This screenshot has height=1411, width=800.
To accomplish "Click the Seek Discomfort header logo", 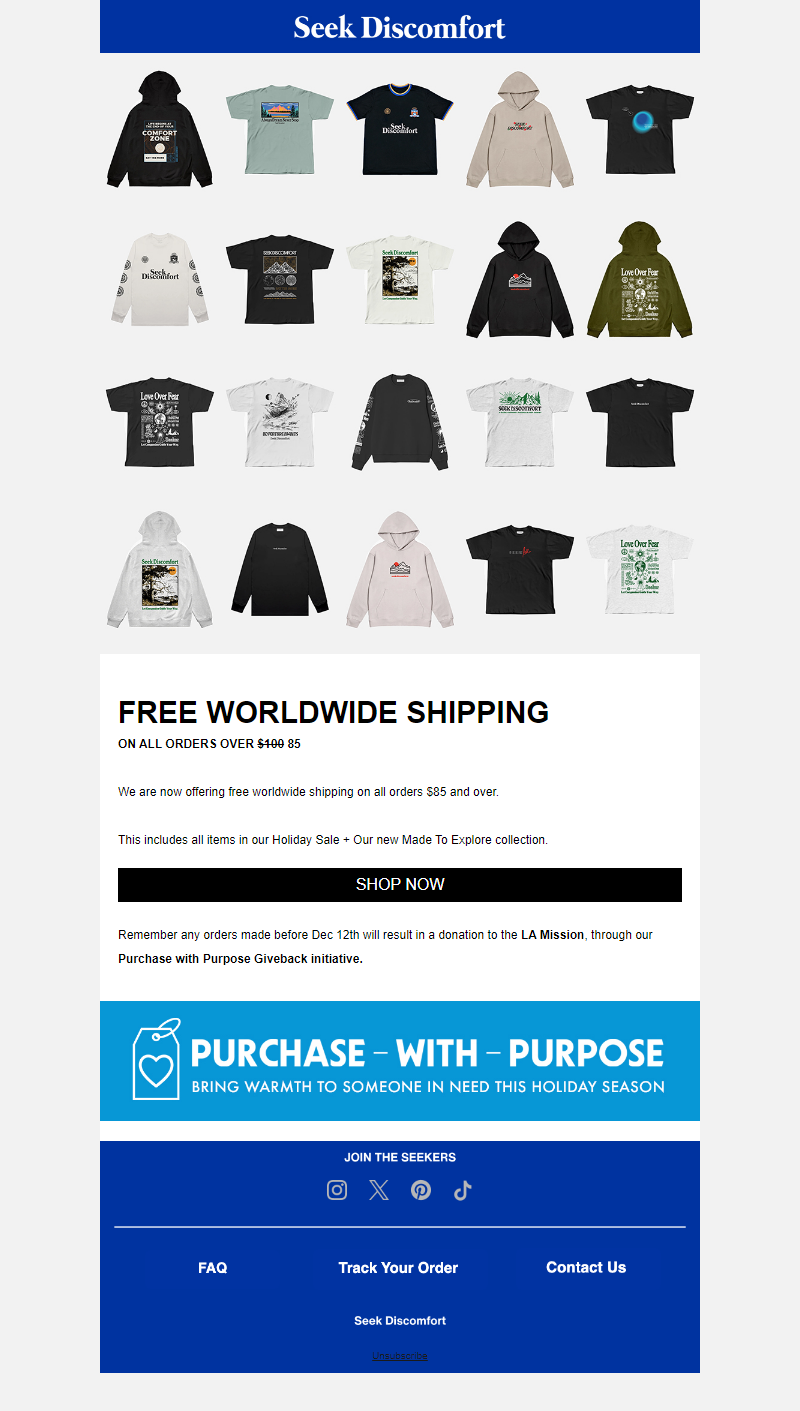I will (x=400, y=27).
